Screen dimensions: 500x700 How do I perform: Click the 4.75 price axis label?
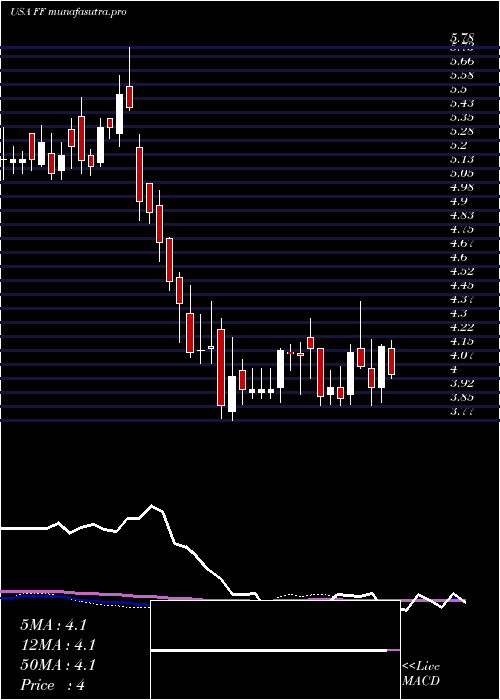pos(462,229)
